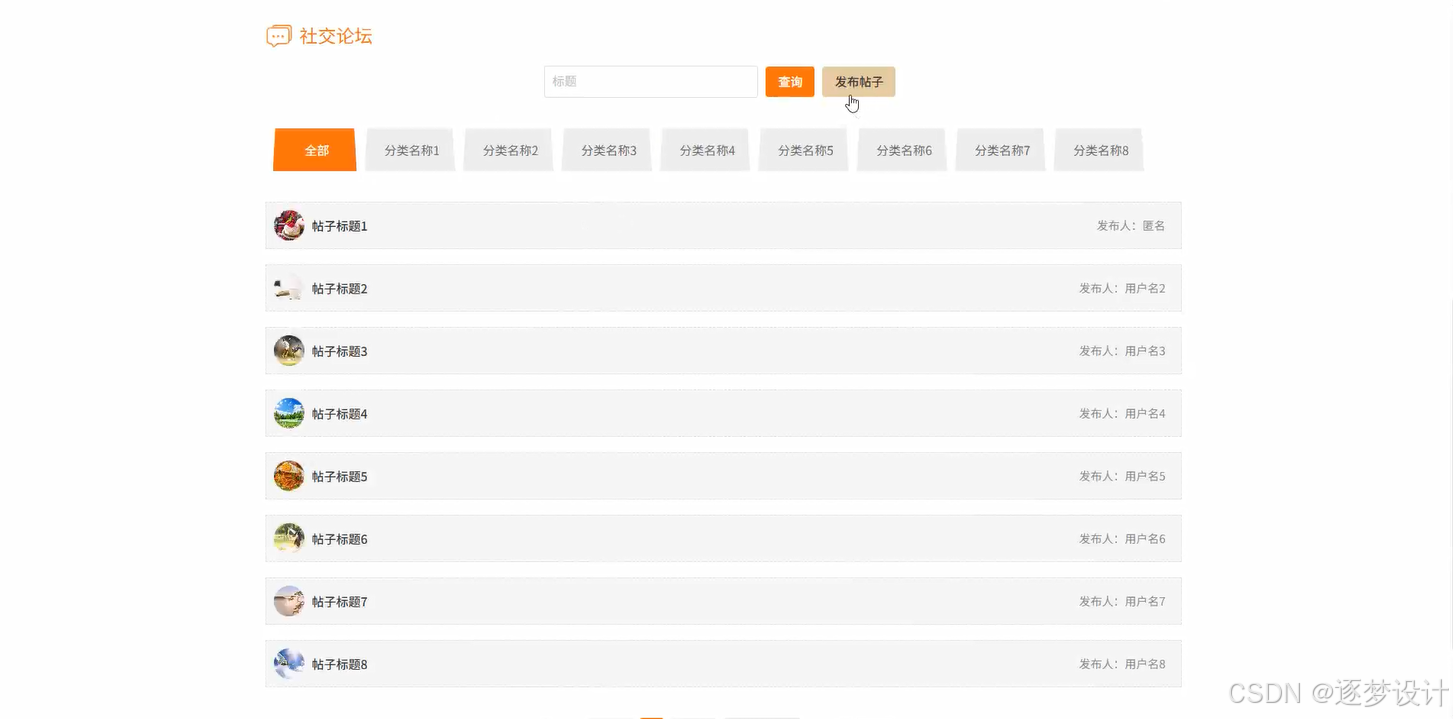The height and width of the screenshot is (719, 1453).
Task: Click the avatar thumbnail of 帖子标题5
Action: click(289, 476)
